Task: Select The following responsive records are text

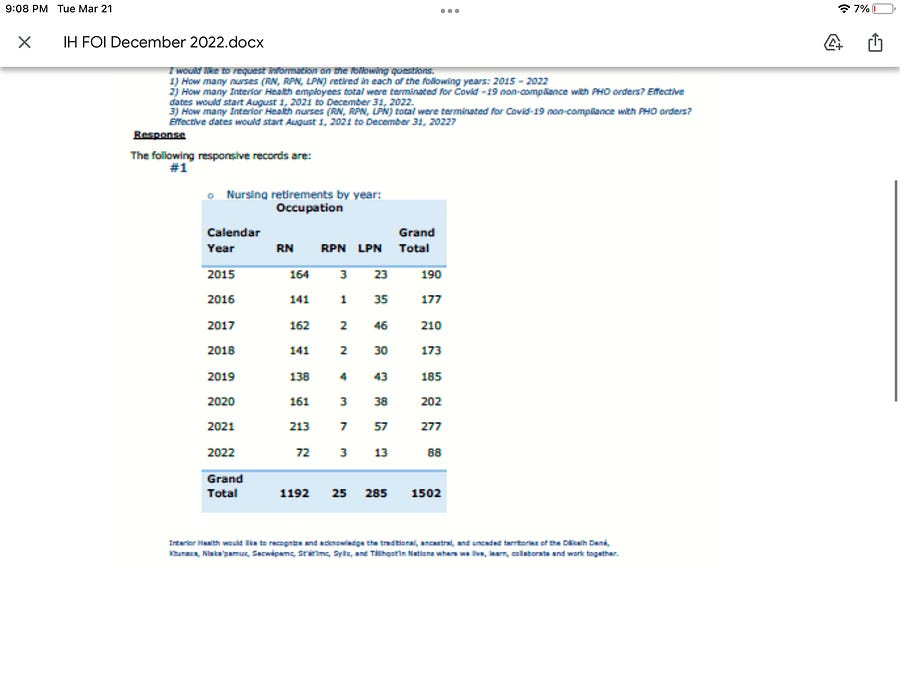Action: click(x=220, y=156)
